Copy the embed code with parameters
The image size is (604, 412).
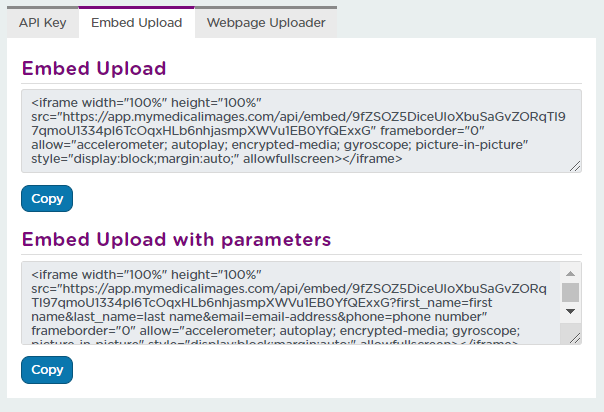coord(47,370)
